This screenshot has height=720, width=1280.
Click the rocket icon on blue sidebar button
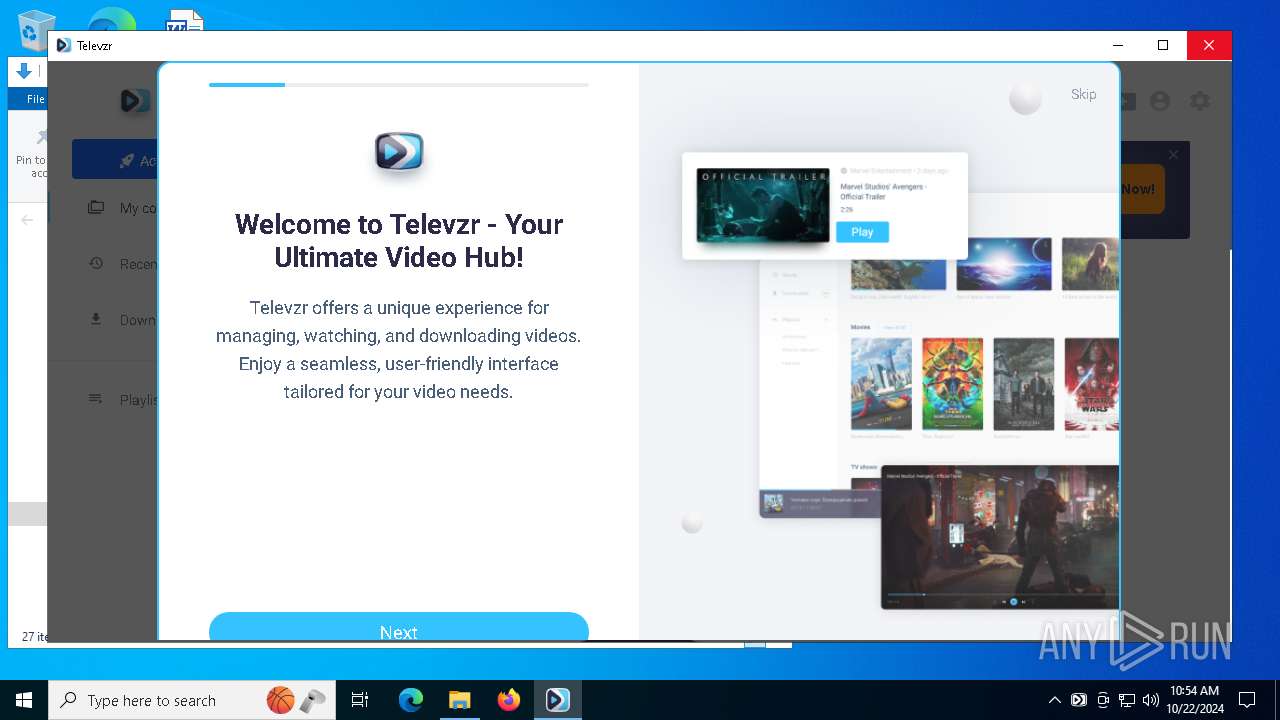click(126, 161)
